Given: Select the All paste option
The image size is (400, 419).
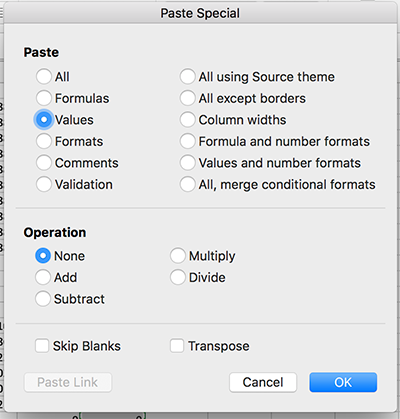Looking at the screenshot, I should (44, 77).
